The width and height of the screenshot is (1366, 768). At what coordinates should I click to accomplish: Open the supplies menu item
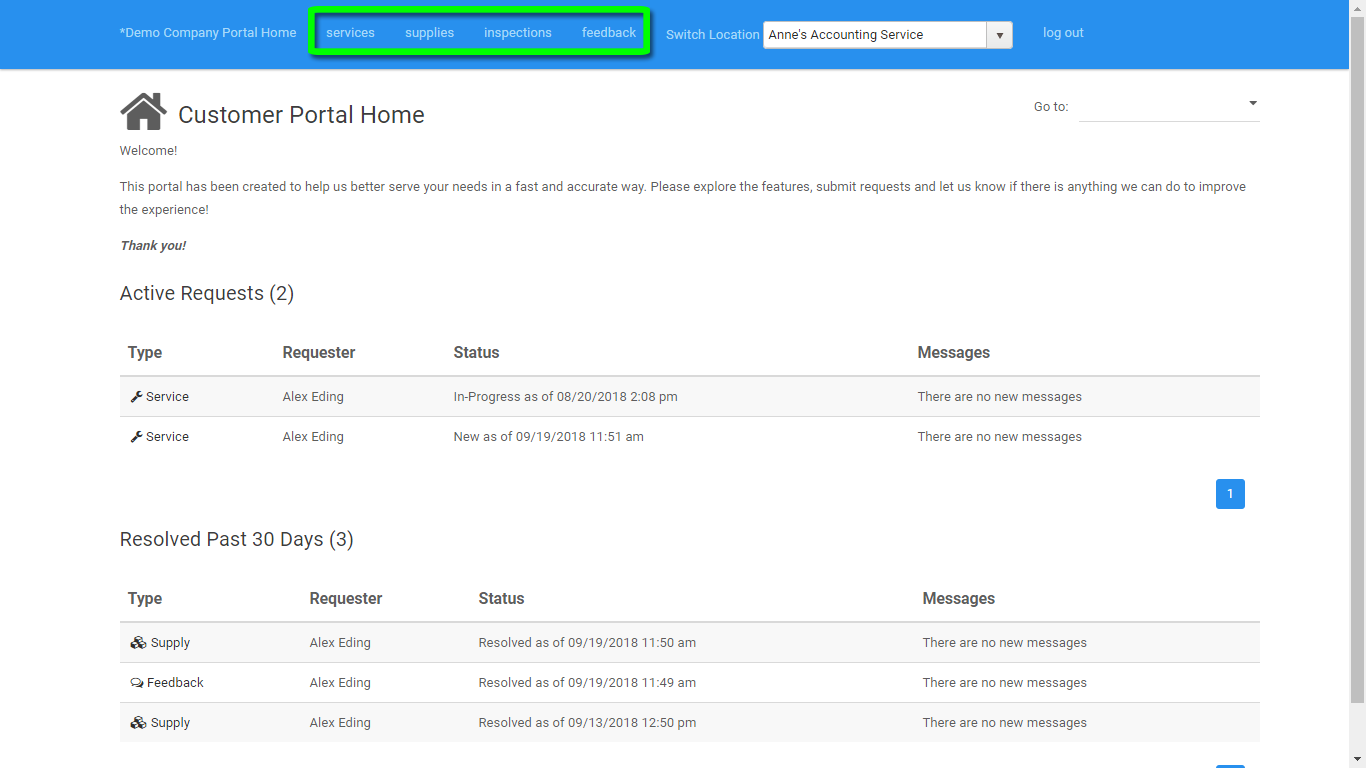pos(429,32)
